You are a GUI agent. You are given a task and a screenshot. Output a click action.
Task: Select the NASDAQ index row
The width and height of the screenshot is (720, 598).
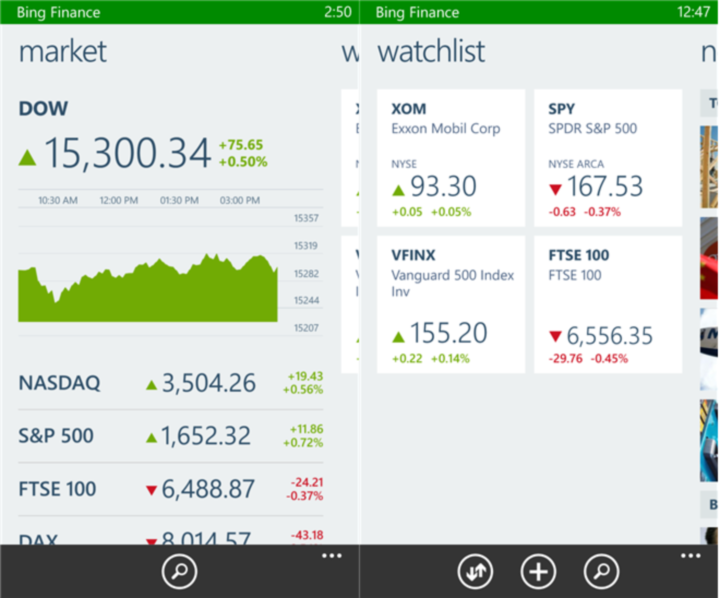(170, 383)
